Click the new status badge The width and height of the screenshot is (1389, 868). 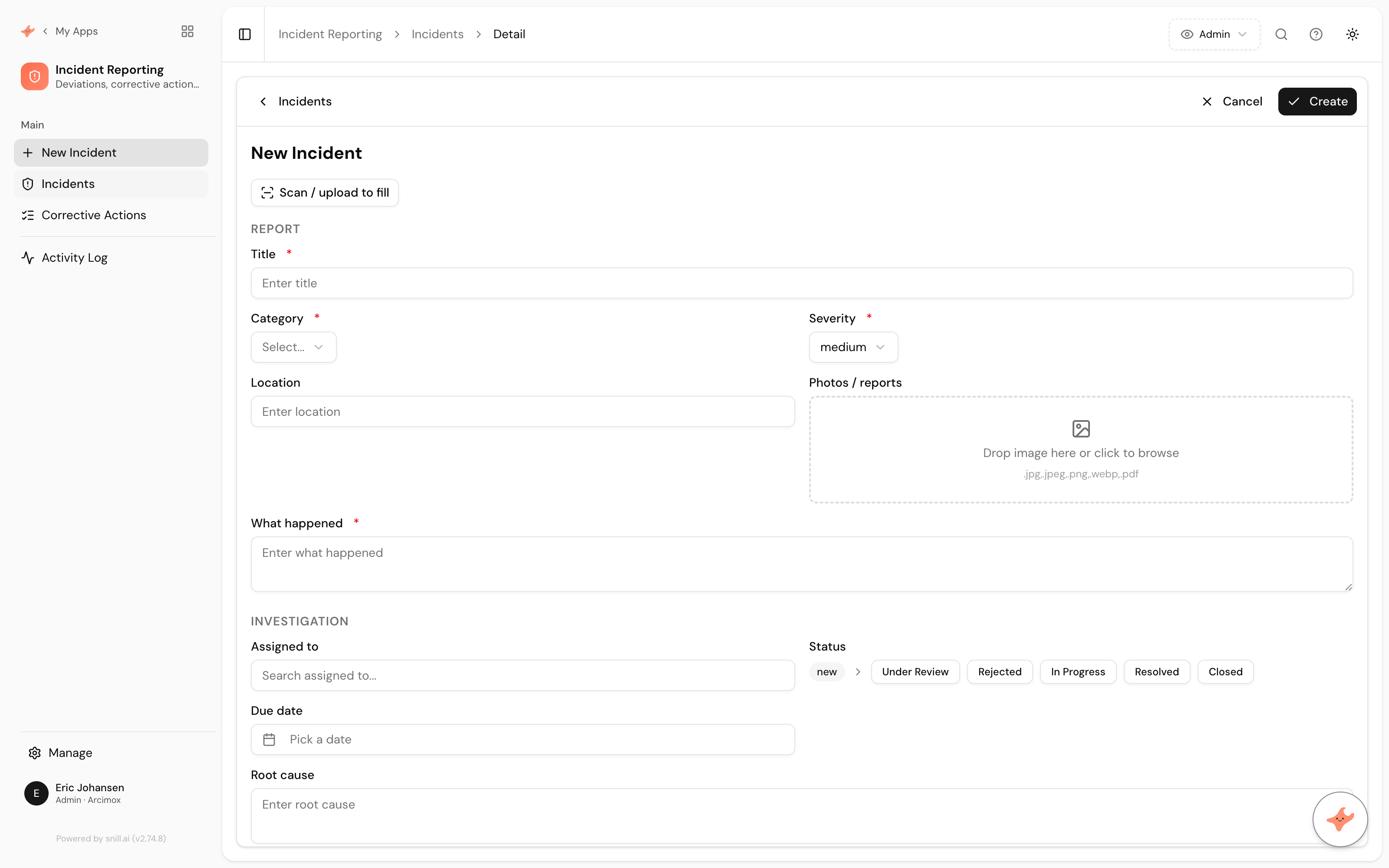click(826, 672)
